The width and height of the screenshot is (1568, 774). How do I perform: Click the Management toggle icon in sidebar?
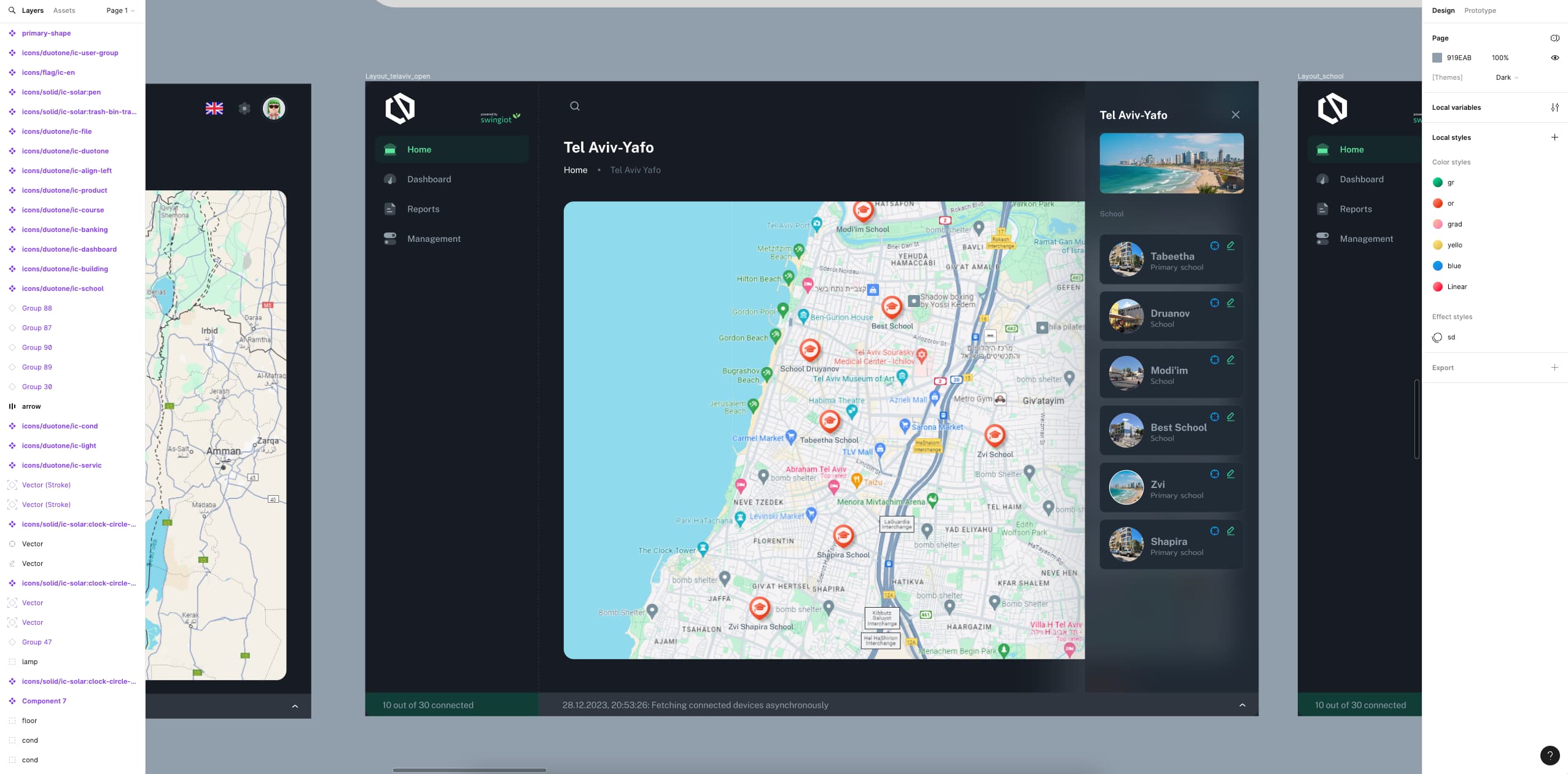(x=390, y=239)
